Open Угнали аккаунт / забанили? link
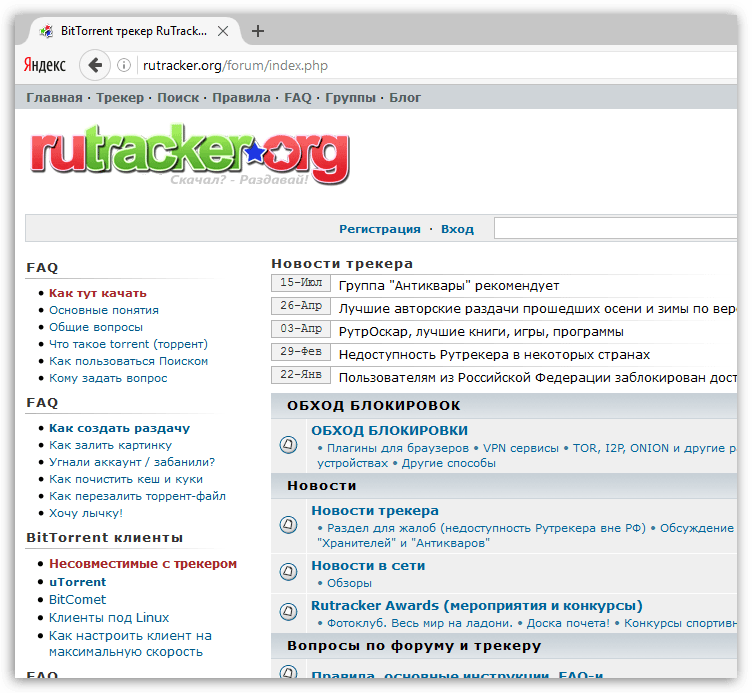752x693 pixels. coord(132,462)
